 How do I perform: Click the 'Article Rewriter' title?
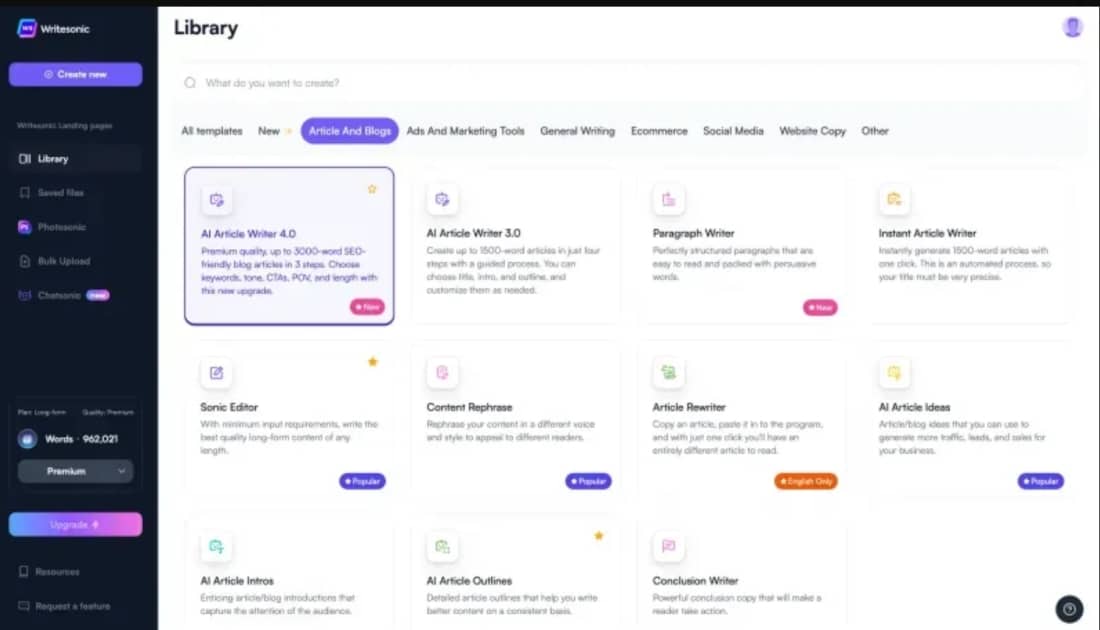(689, 407)
